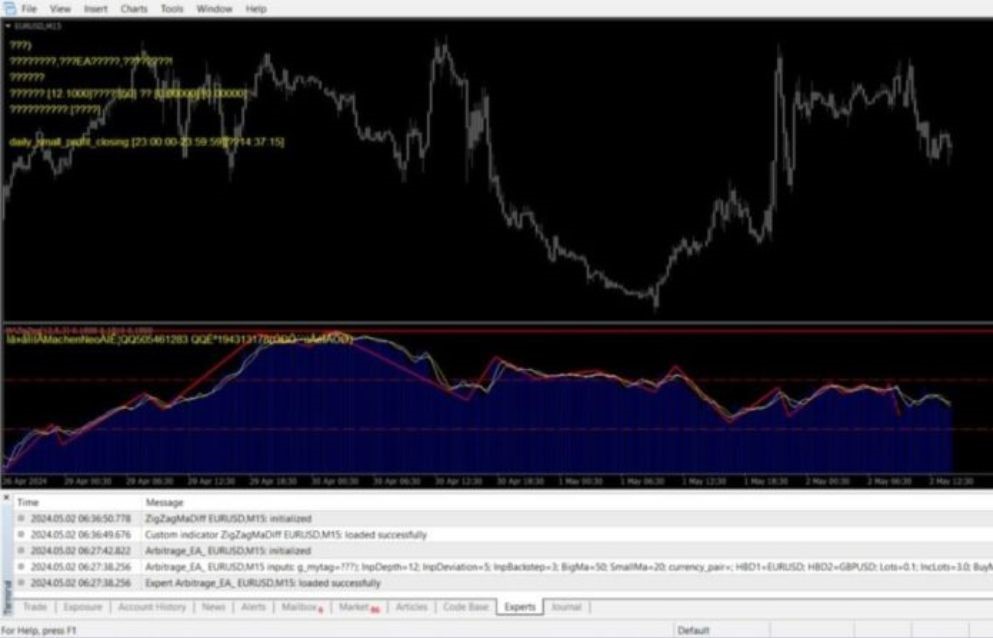Click the MetaTrader application icon in title bar
Image resolution: width=993 pixels, height=638 pixels.
[9, 8]
